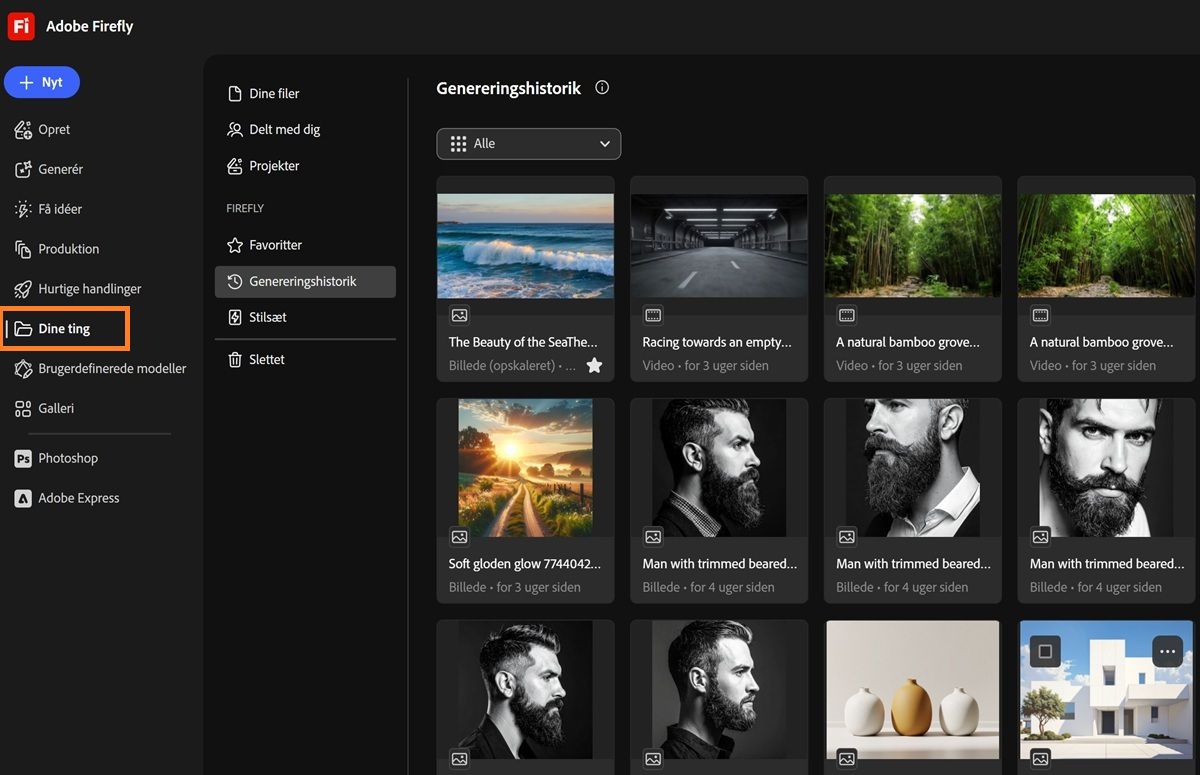Click the Dine filer document icon
Screen dimensions: 1200x775
point(235,94)
